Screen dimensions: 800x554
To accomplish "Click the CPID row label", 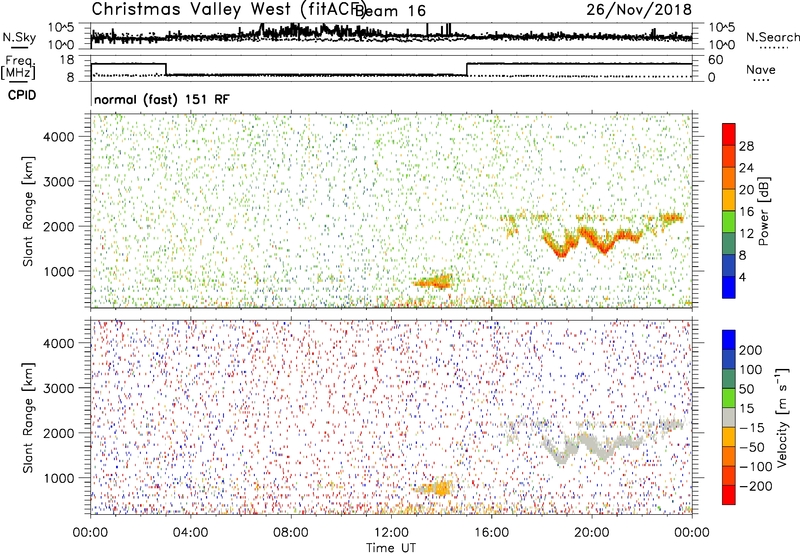I will [x=22, y=95].
